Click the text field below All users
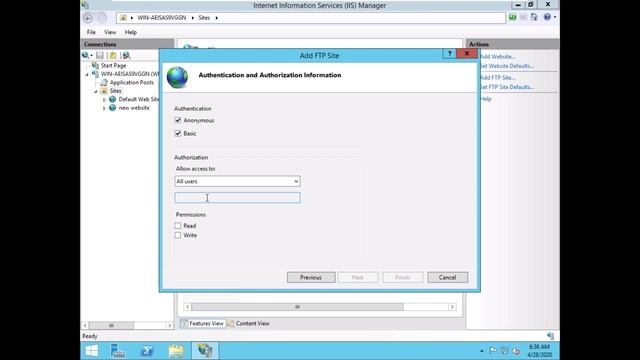This screenshot has height=360, width=640. [237, 198]
